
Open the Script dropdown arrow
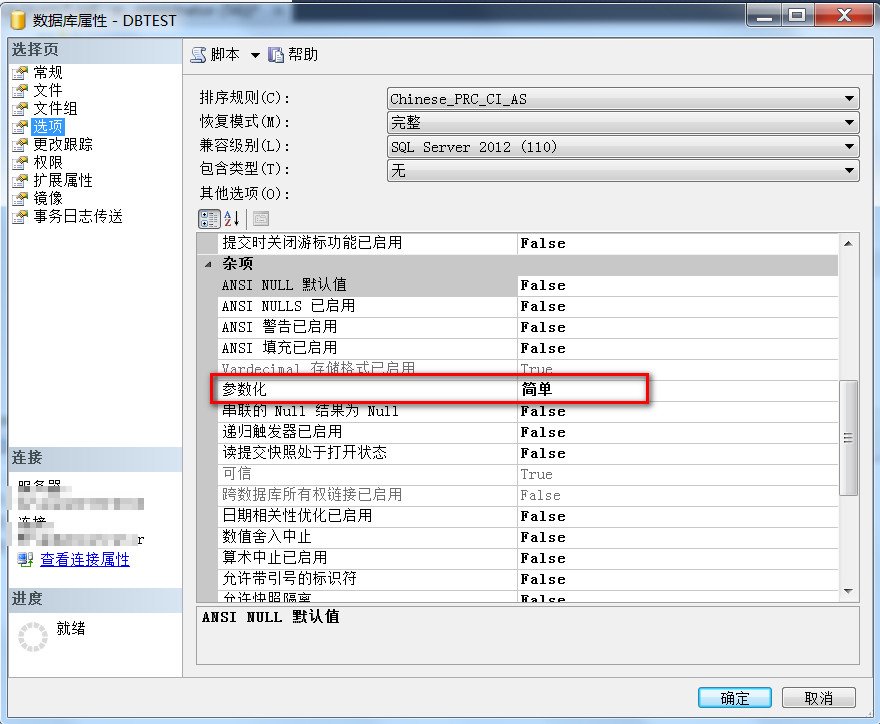[255, 55]
